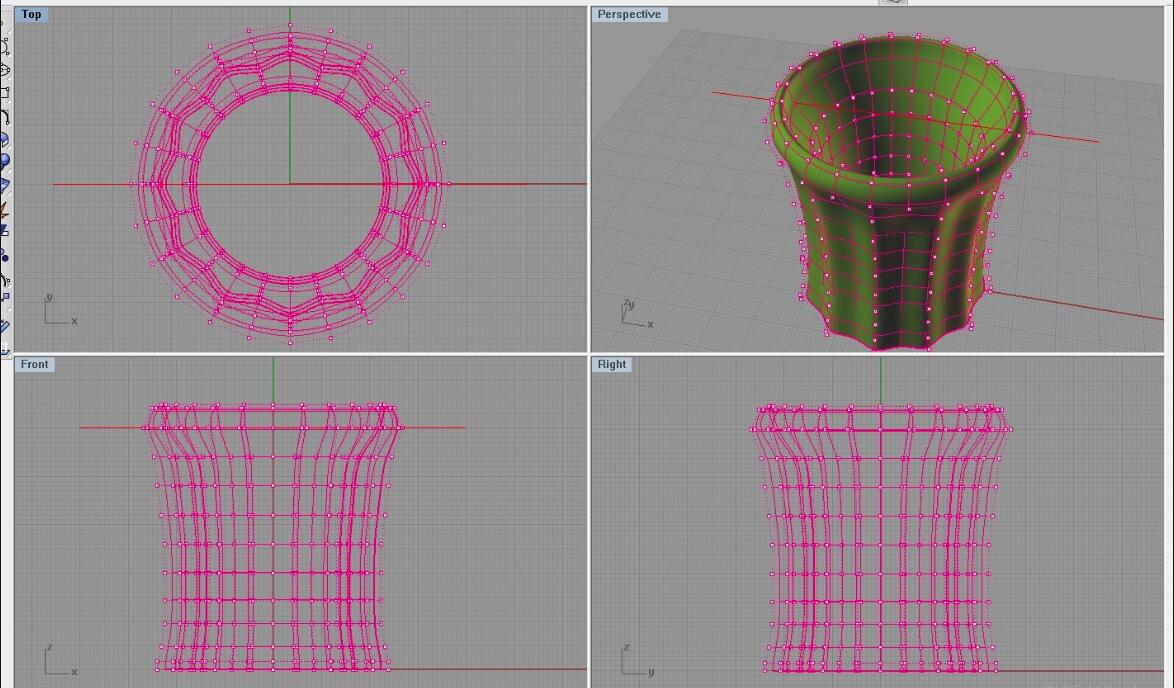Click the world axes icon in Front viewport
The width and height of the screenshot is (1174, 688).
click(x=58, y=662)
